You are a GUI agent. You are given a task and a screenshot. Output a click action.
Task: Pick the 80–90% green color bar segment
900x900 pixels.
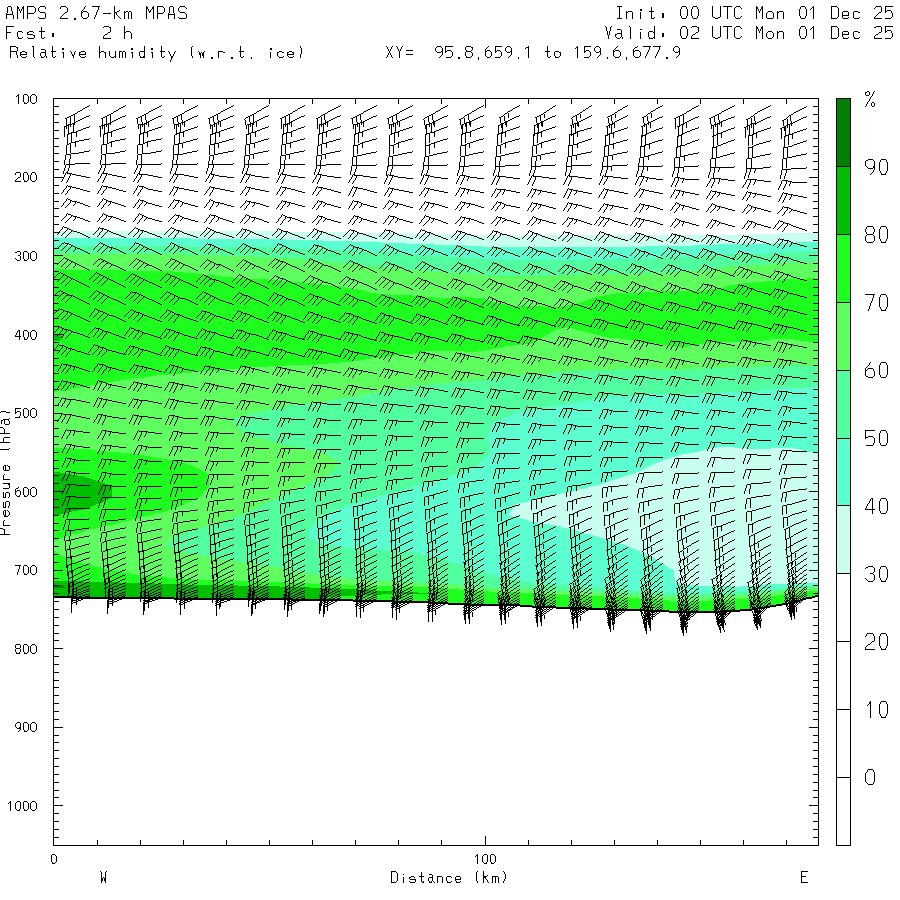(x=843, y=201)
